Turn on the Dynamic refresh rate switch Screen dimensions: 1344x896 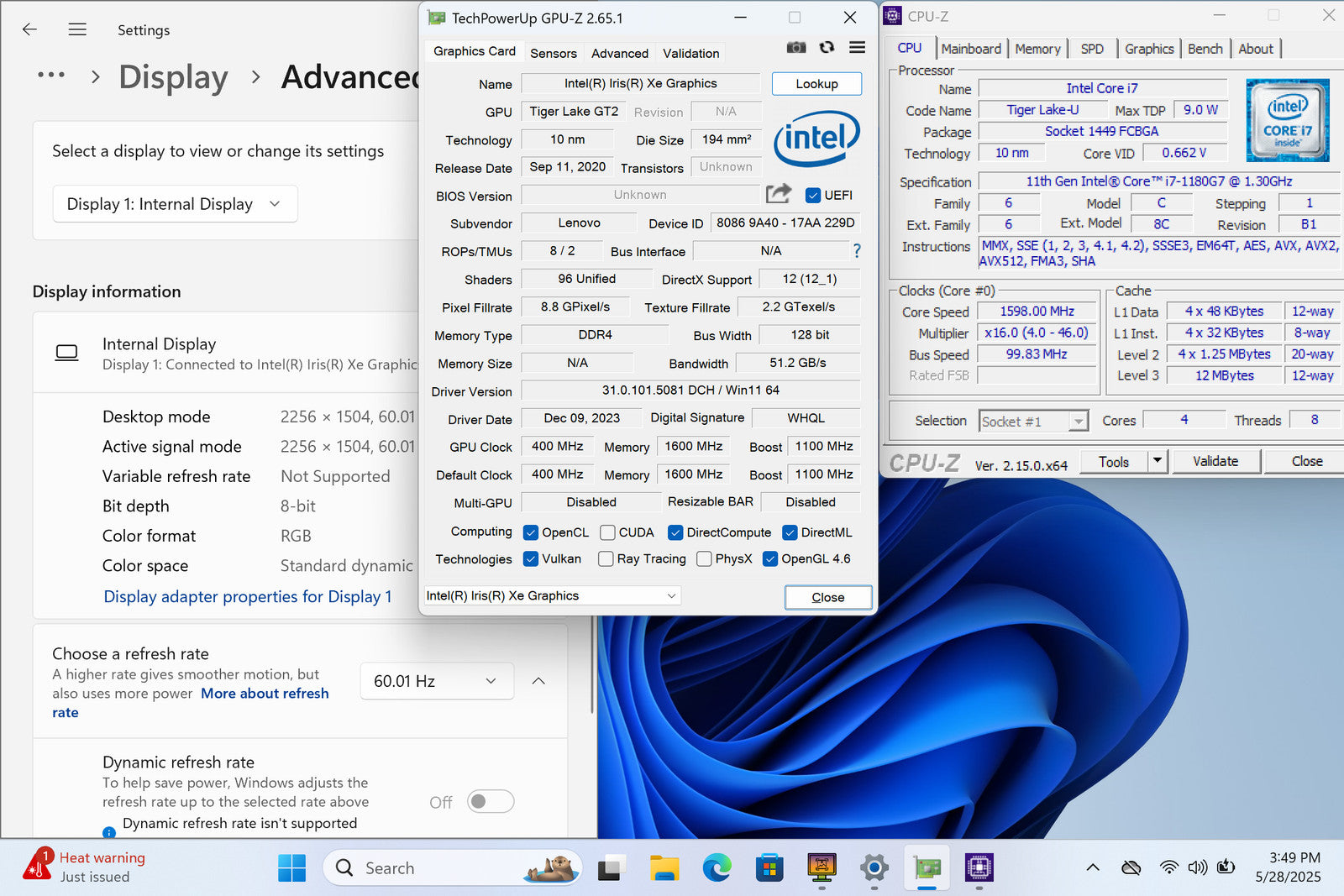[x=491, y=801]
